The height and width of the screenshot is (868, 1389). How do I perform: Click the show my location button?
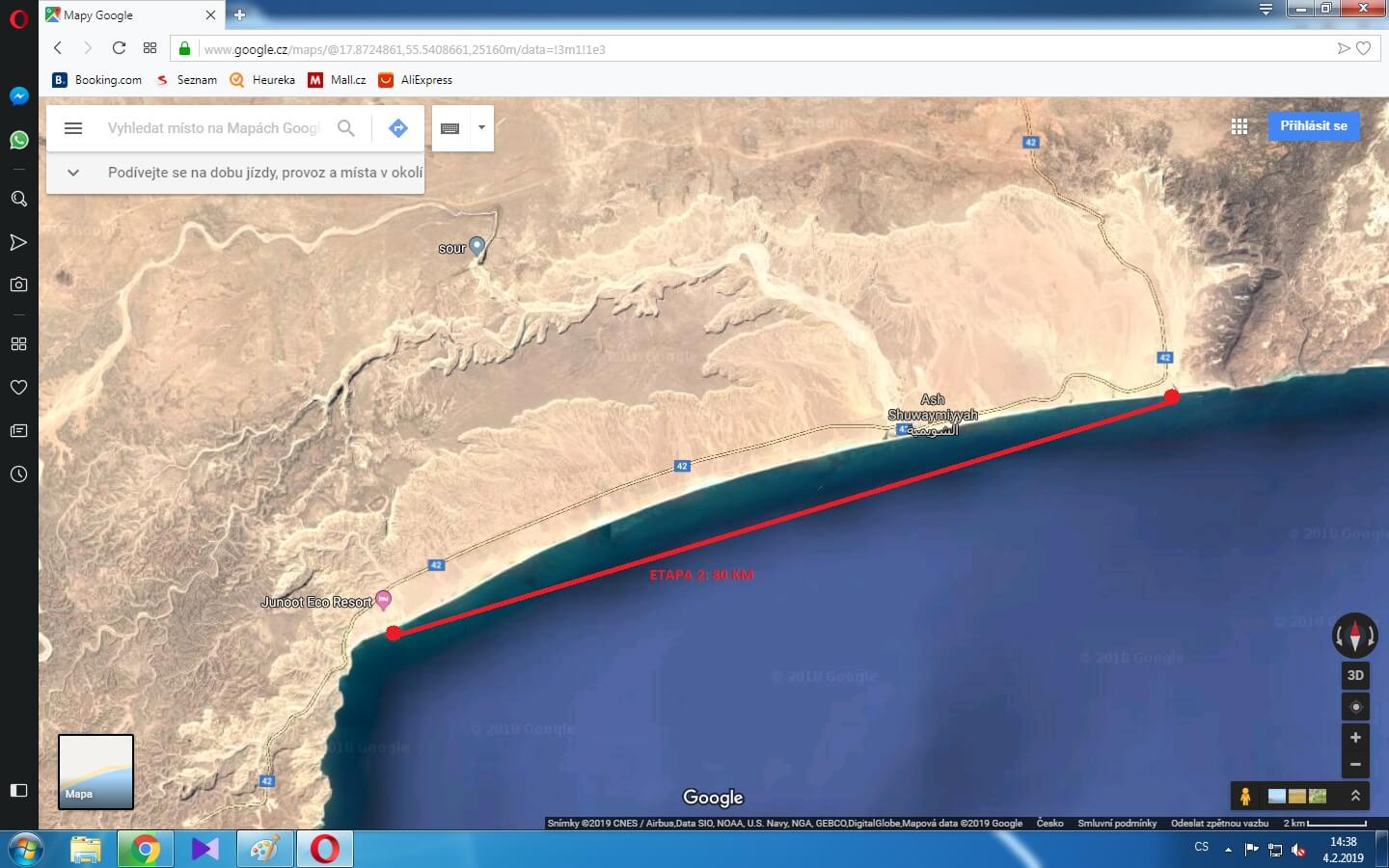pos(1355,707)
